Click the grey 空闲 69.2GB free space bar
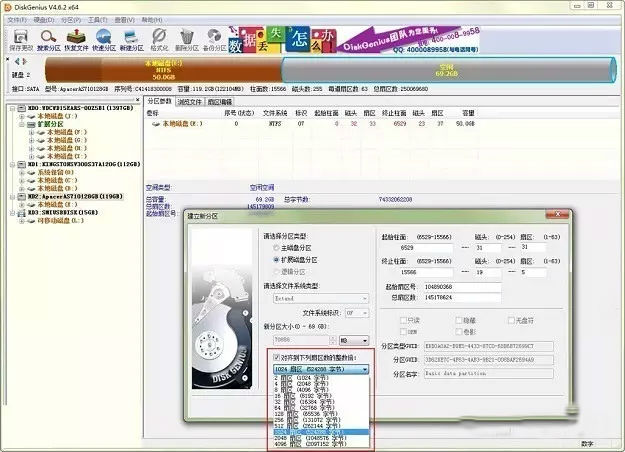Screen dimensions: 625x452 (448, 70)
